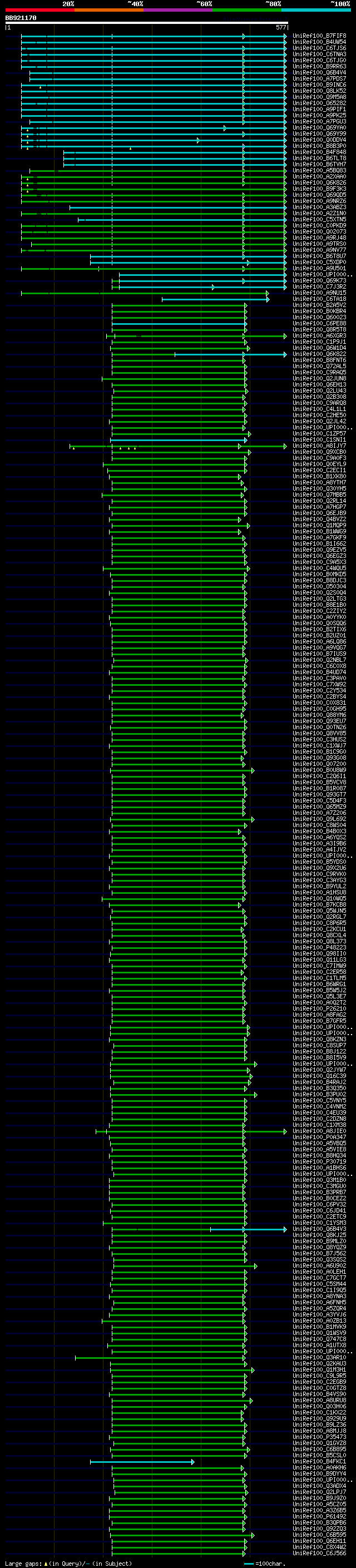Open hit UniRef100_Q6K822

coord(319,354)
